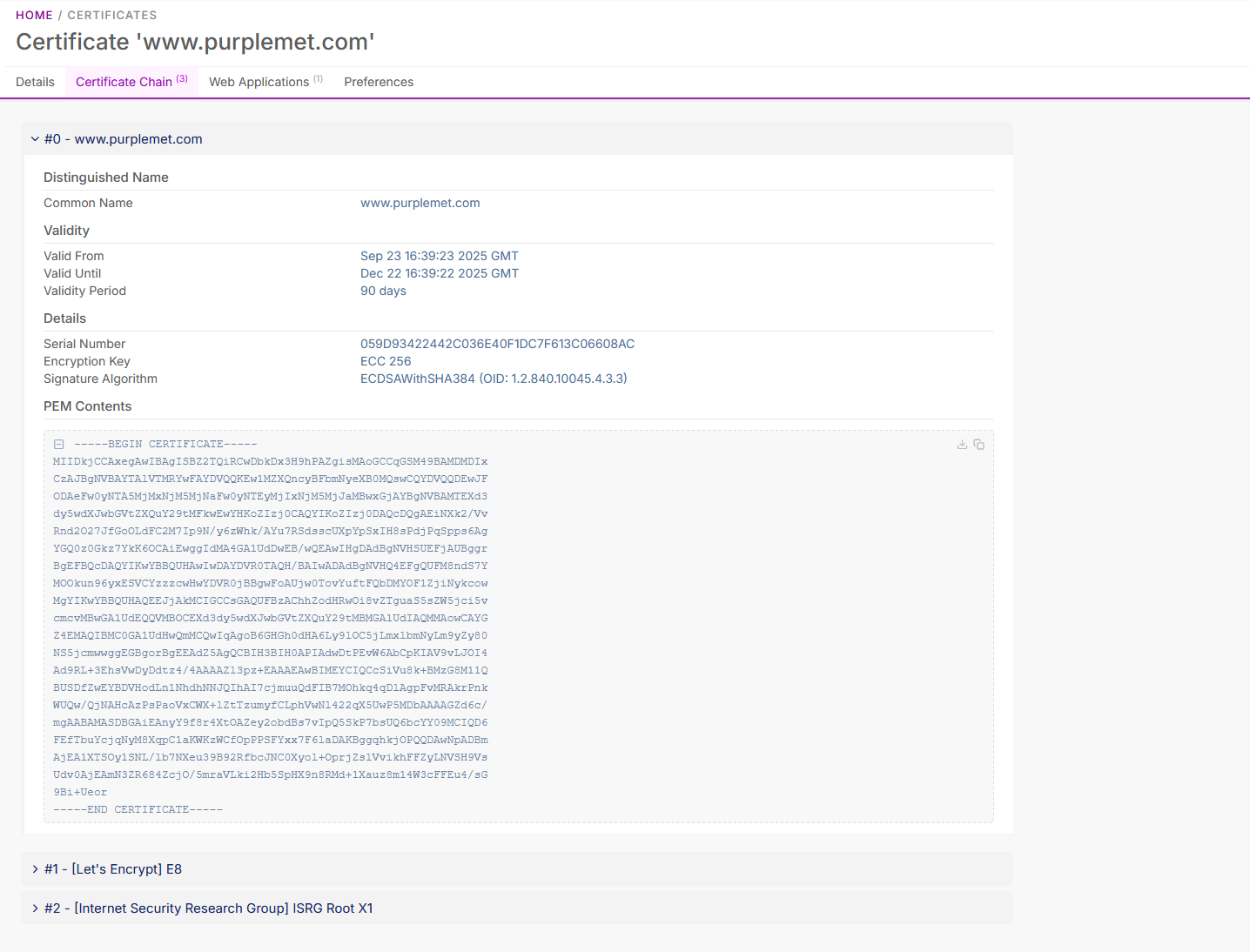Click the Valid Until date Dec 22 2025
The height and width of the screenshot is (952, 1250).
tap(440, 273)
